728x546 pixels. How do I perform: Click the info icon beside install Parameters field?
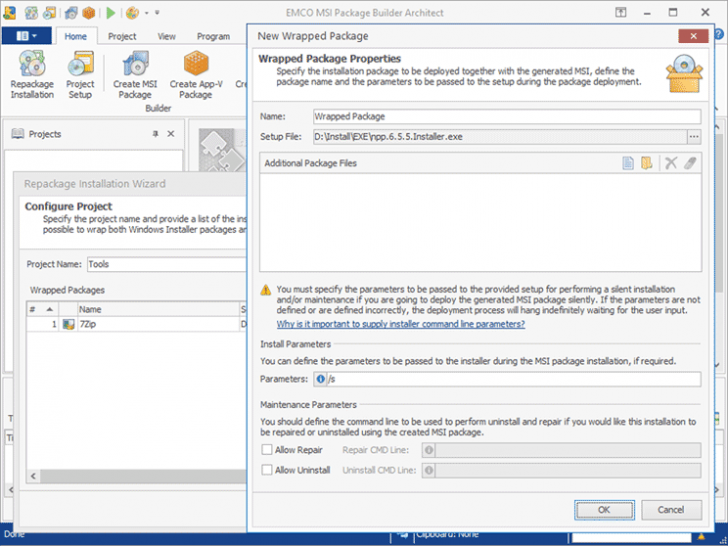coord(320,379)
